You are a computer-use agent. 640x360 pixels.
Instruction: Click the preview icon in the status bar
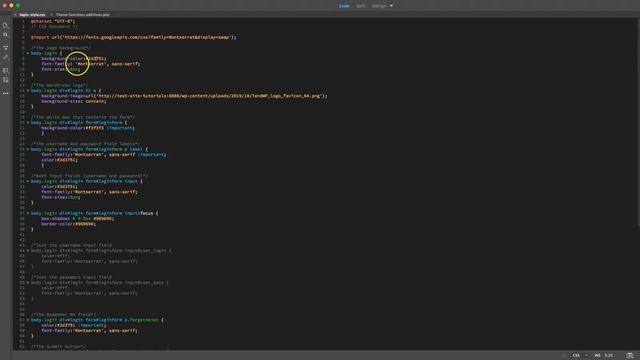(630, 356)
